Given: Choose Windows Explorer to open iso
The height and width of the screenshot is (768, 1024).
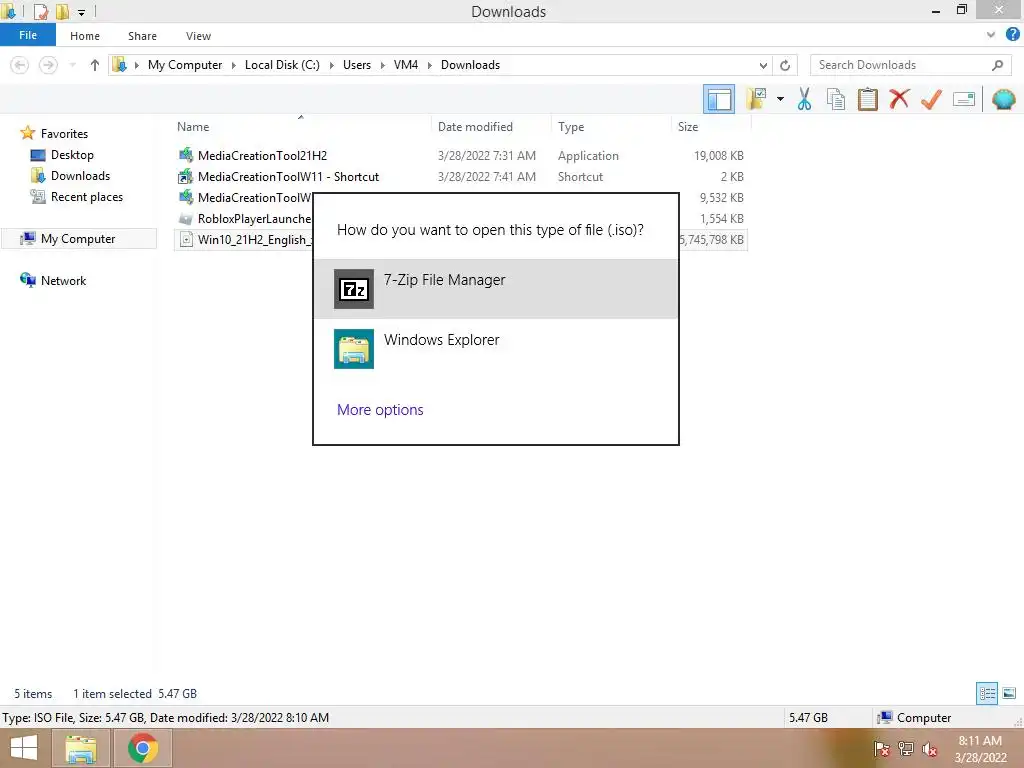Looking at the screenshot, I should [496, 349].
